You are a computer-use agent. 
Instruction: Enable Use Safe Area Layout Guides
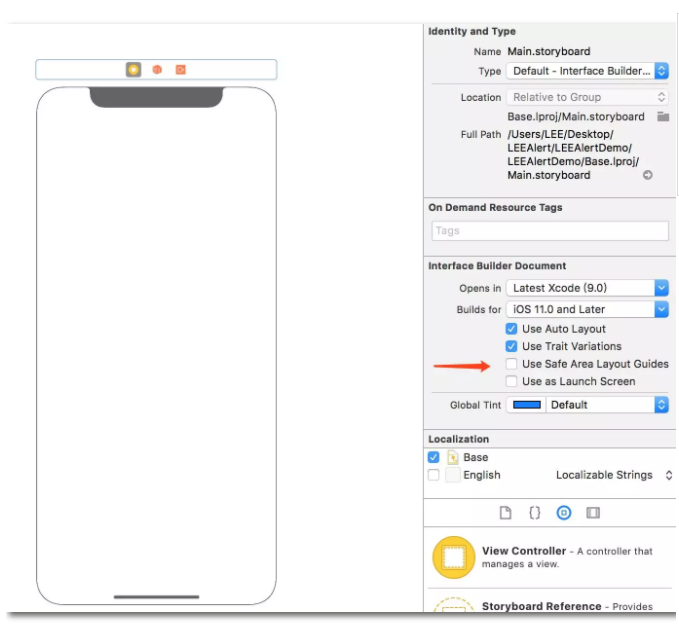click(511, 364)
